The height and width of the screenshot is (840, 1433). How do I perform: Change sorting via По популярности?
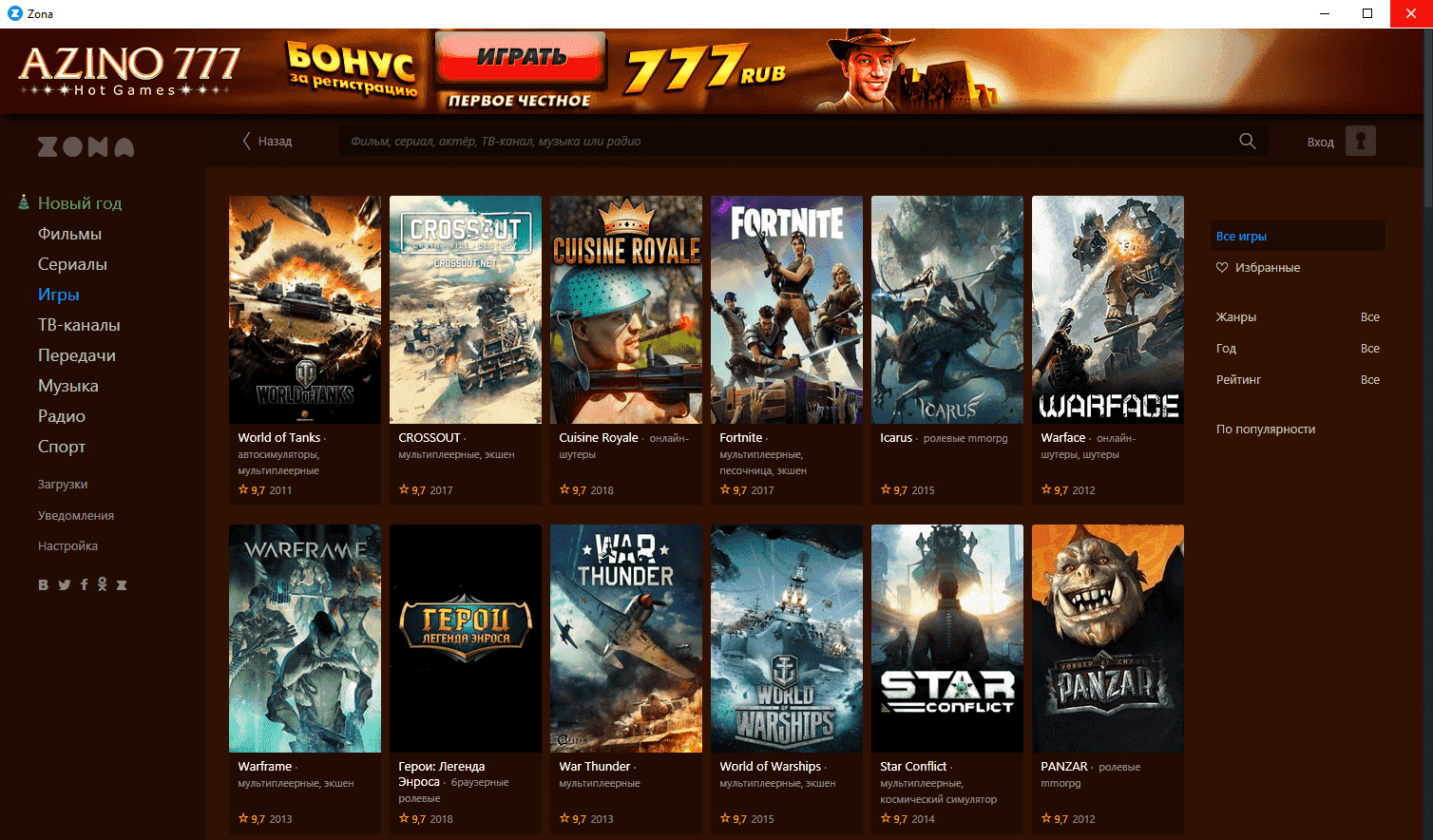tap(1266, 430)
